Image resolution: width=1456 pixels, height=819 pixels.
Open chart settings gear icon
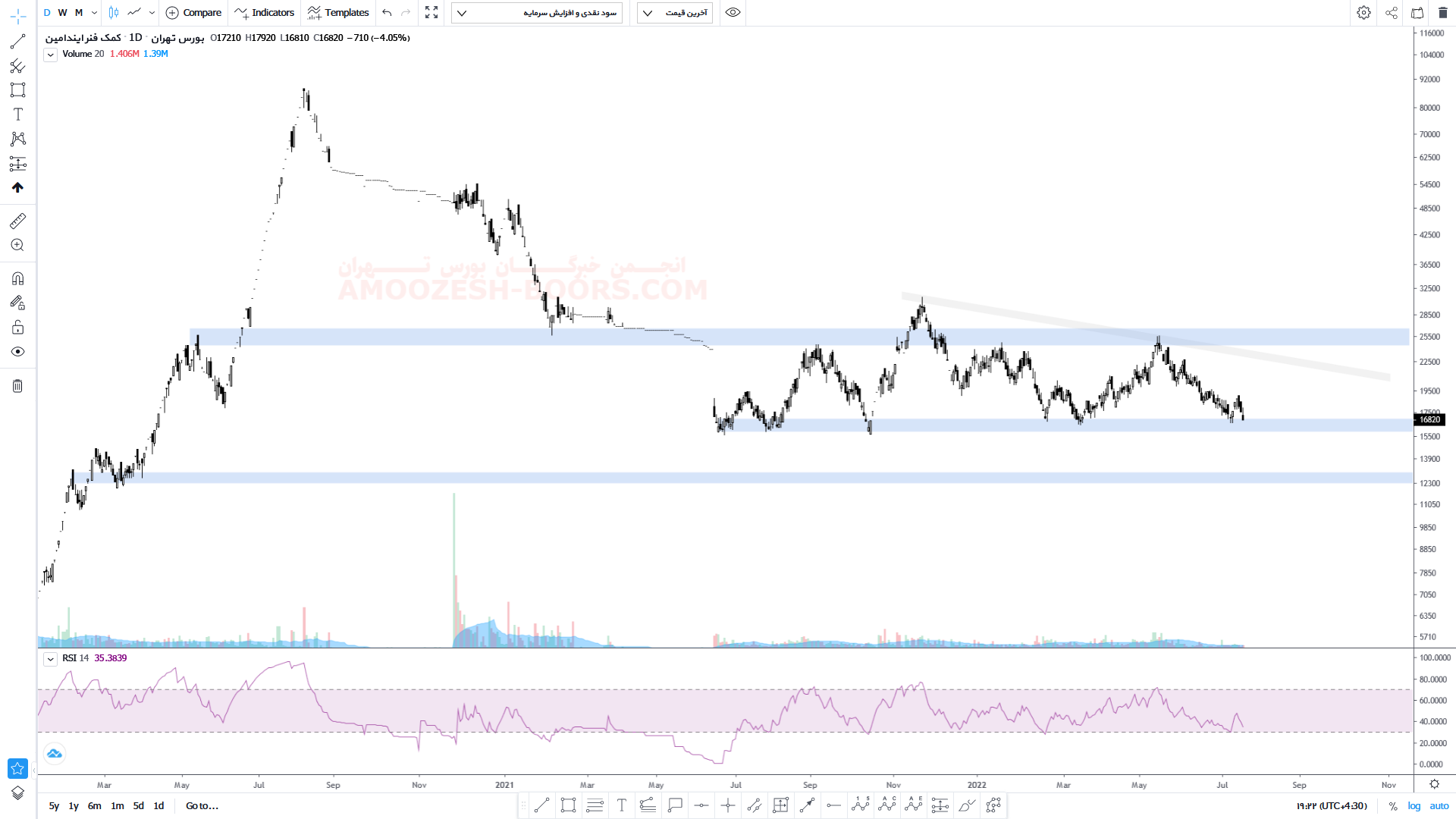tap(1363, 13)
